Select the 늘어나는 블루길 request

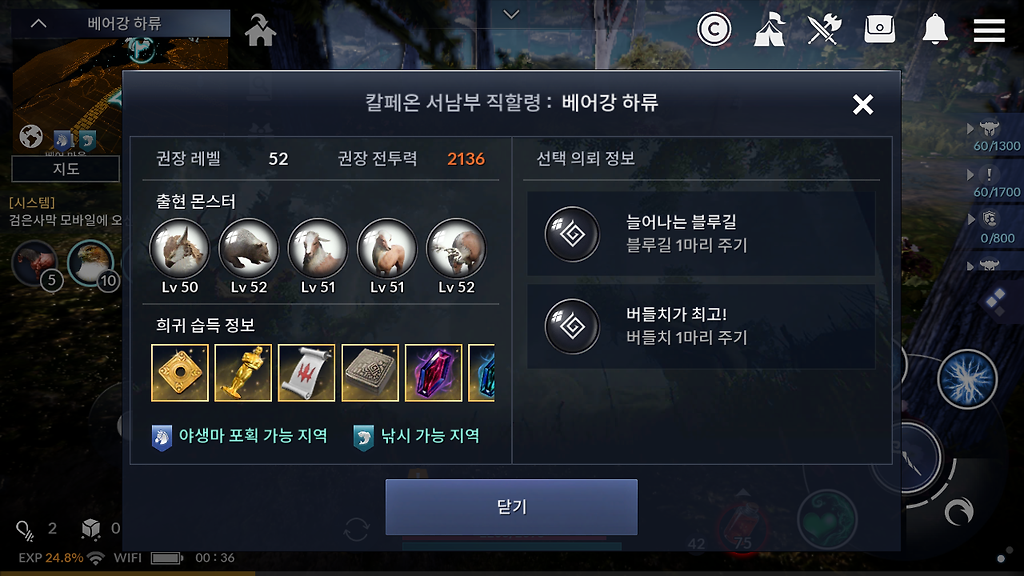pyautogui.click(x=701, y=233)
